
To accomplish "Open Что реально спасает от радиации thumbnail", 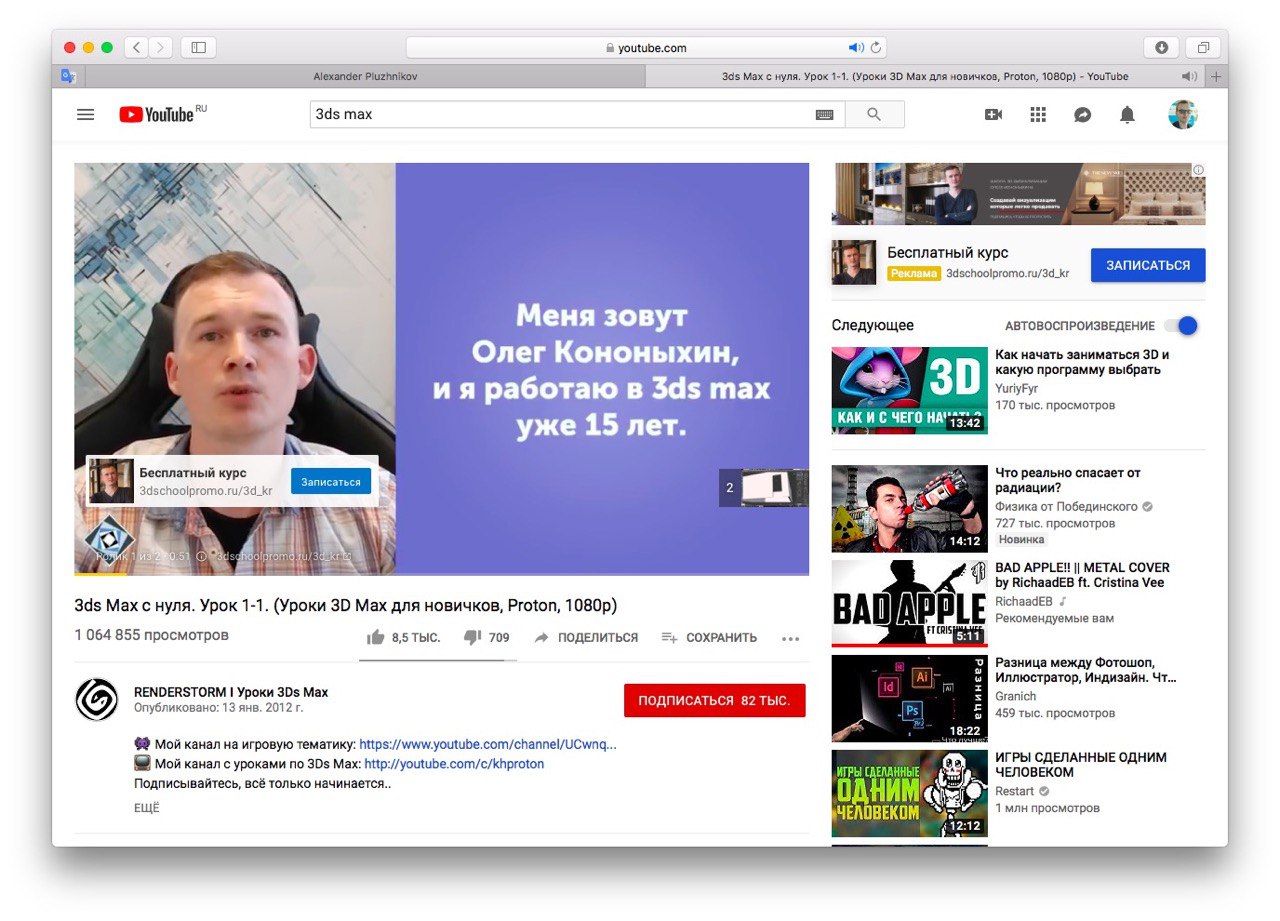I will click(x=909, y=508).
